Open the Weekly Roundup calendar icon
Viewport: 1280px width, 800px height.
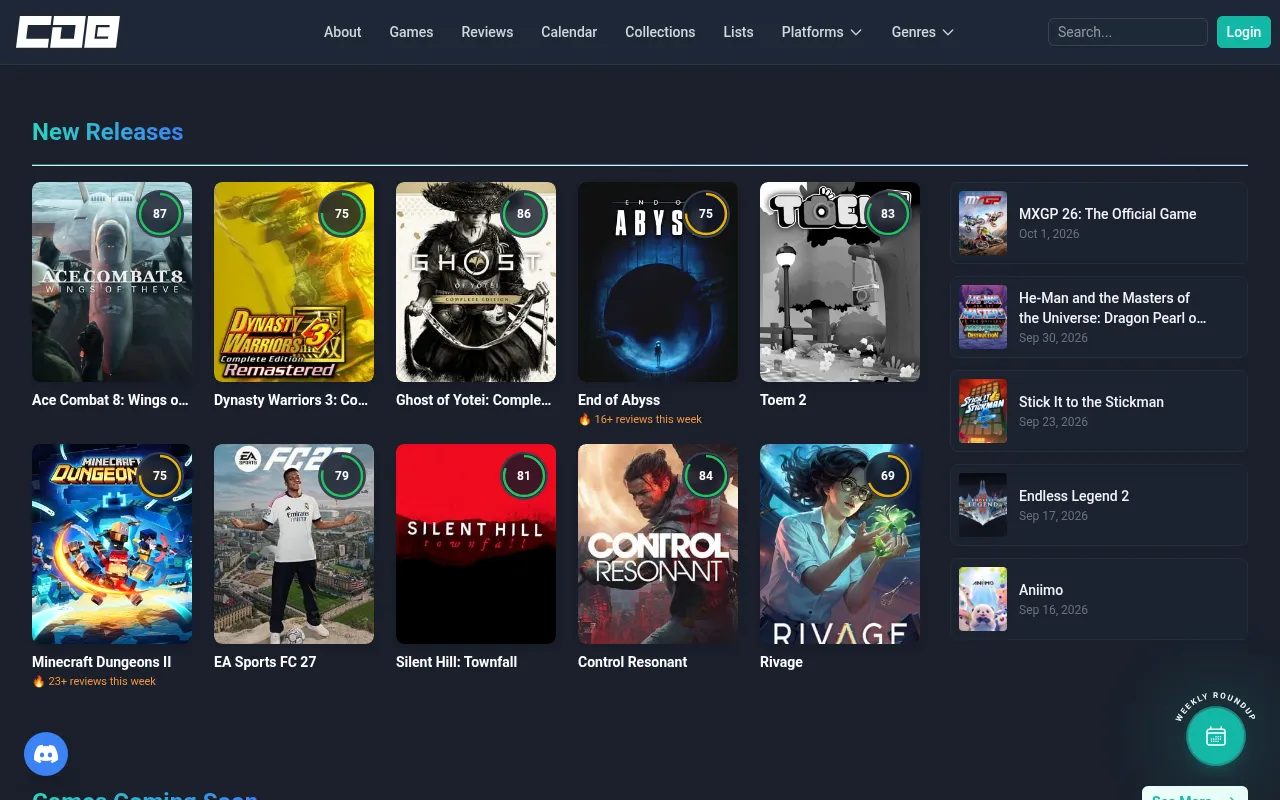1216,736
